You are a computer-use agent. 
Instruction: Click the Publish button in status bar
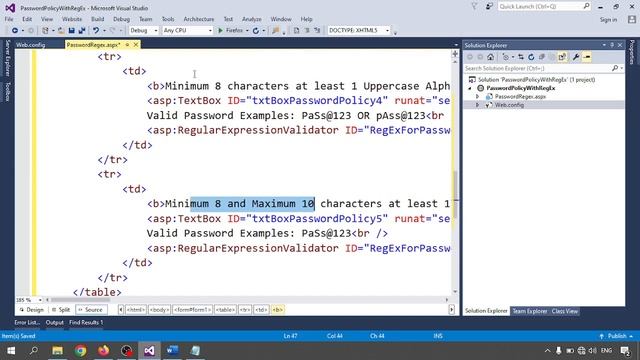(x=617, y=336)
